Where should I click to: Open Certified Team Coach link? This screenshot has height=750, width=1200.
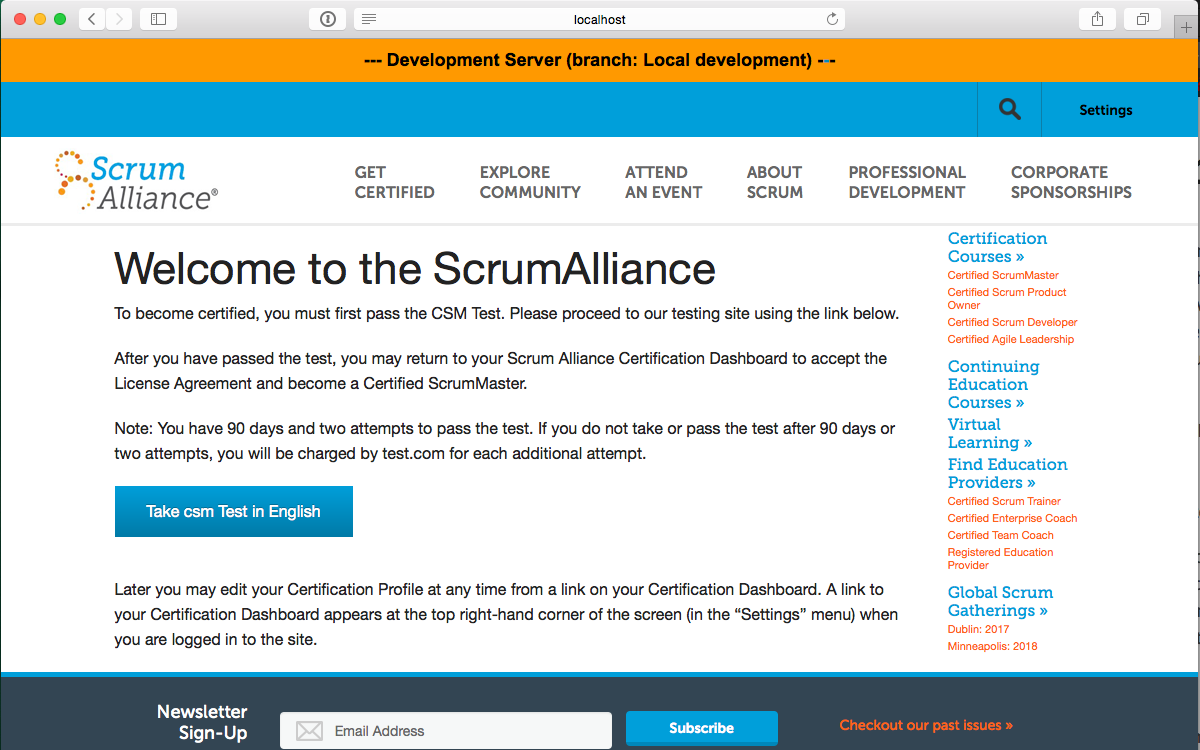click(x=1001, y=535)
